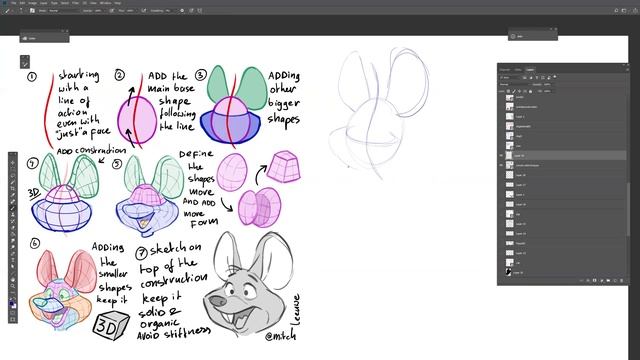Open smoothing options gear
This screenshot has height=360, width=640.
[x=182, y=11]
